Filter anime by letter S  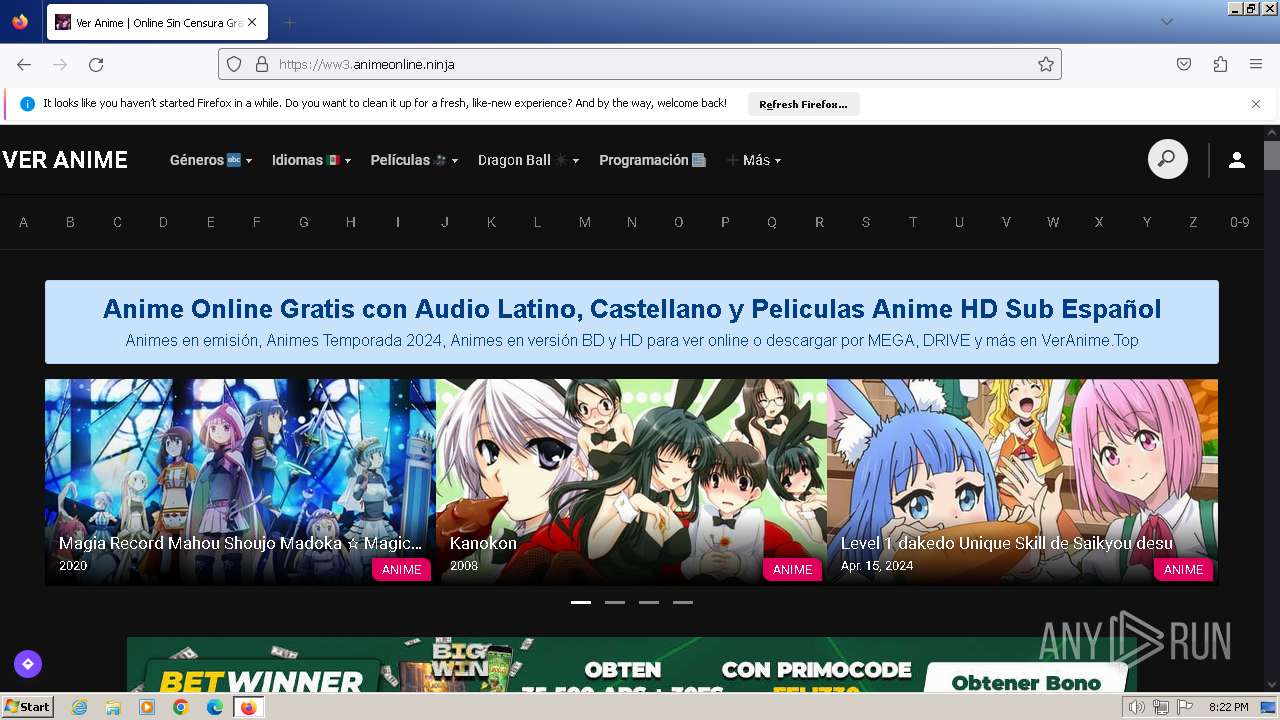[x=866, y=222]
